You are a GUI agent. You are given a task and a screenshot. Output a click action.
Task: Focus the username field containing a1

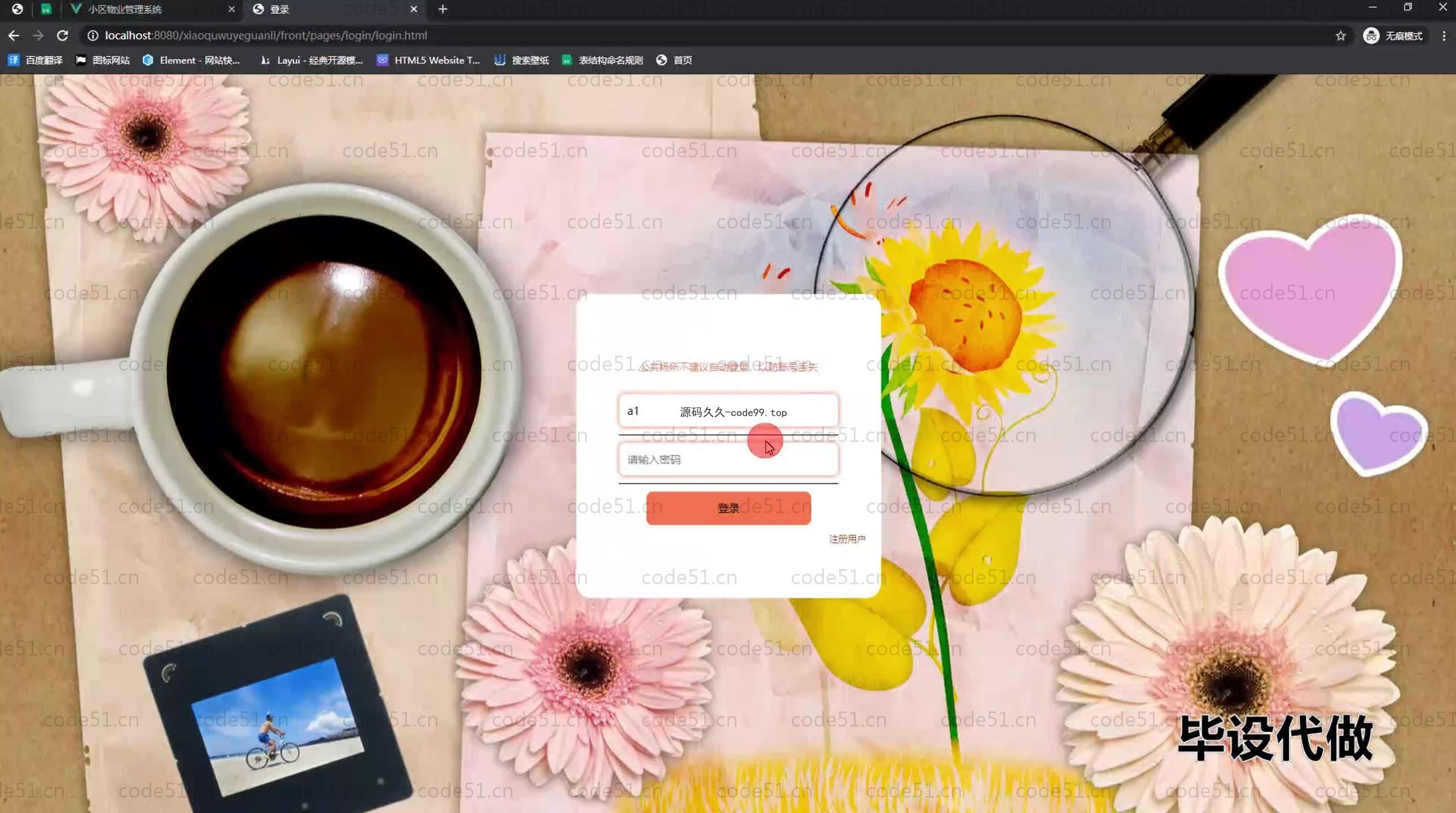pos(728,410)
